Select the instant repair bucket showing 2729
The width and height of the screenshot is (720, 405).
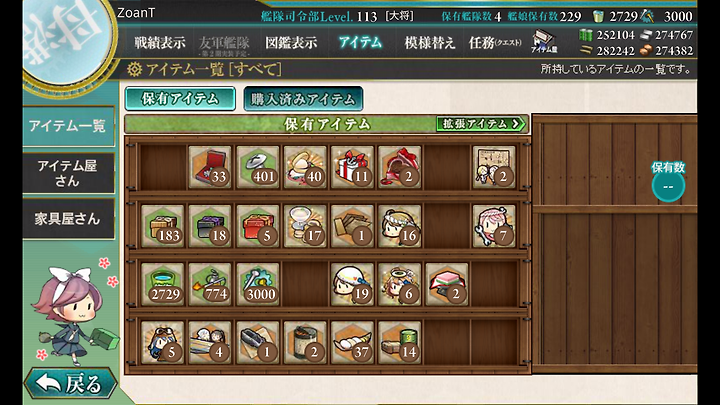163,284
